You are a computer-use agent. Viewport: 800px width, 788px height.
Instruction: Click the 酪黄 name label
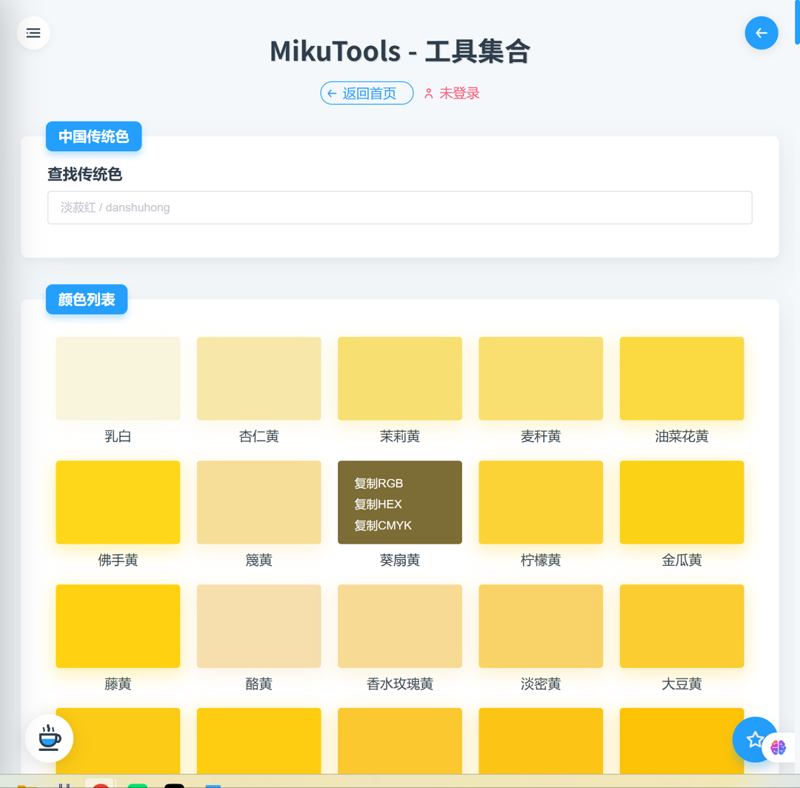[x=259, y=684]
